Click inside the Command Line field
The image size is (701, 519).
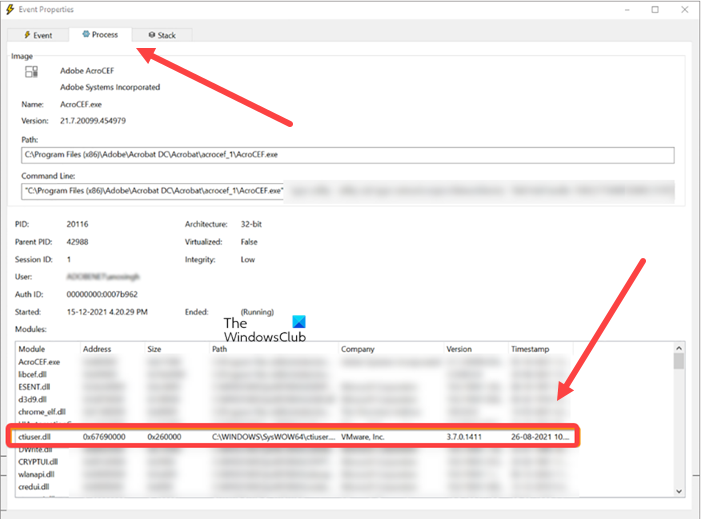(347, 191)
